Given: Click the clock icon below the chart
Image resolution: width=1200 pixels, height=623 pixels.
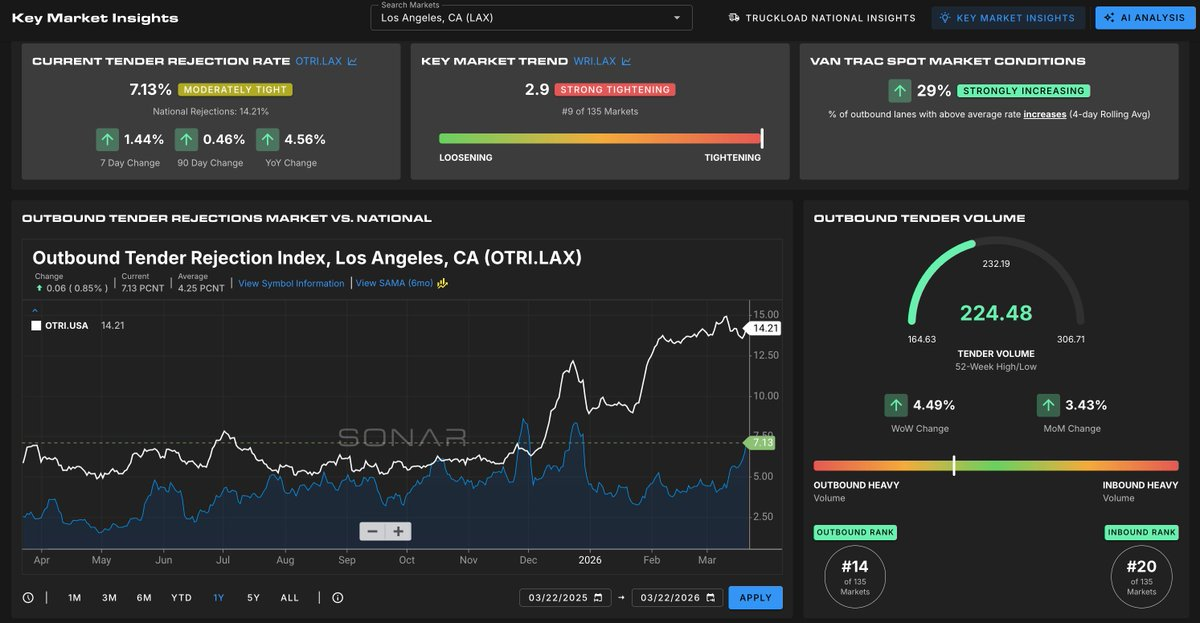Looking at the screenshot, I should pyautogui.click(x=28, y=598).
